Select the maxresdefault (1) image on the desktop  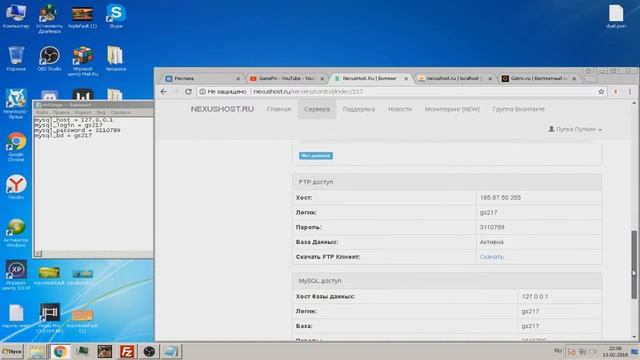[x=82, y=320]
